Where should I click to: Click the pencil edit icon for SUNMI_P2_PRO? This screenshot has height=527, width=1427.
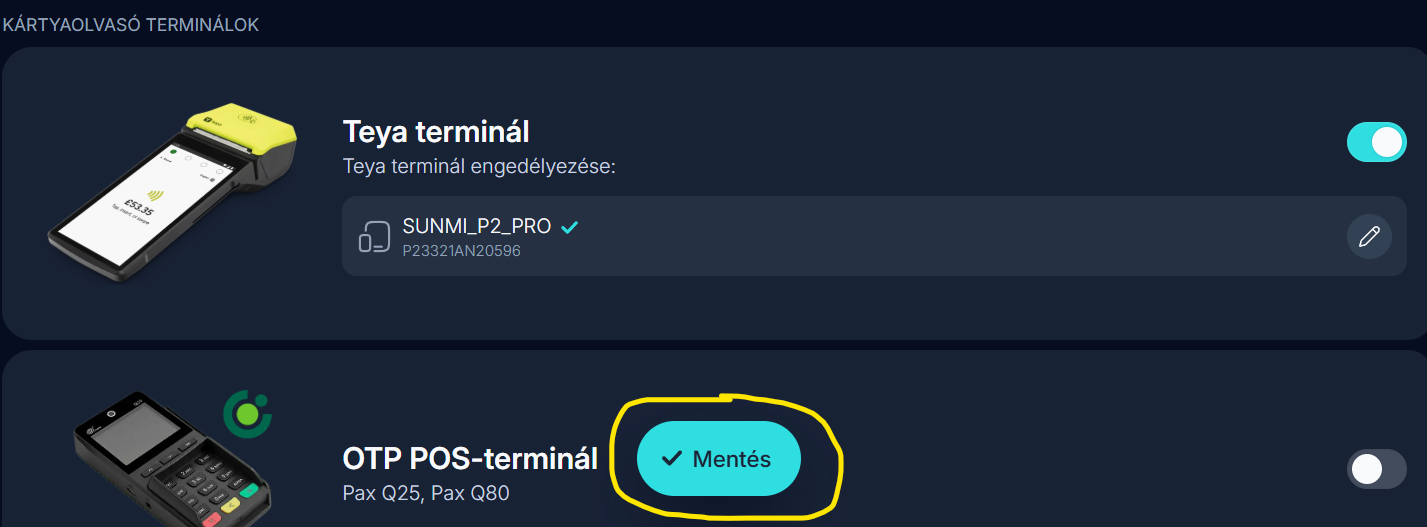click(1369, 237)
